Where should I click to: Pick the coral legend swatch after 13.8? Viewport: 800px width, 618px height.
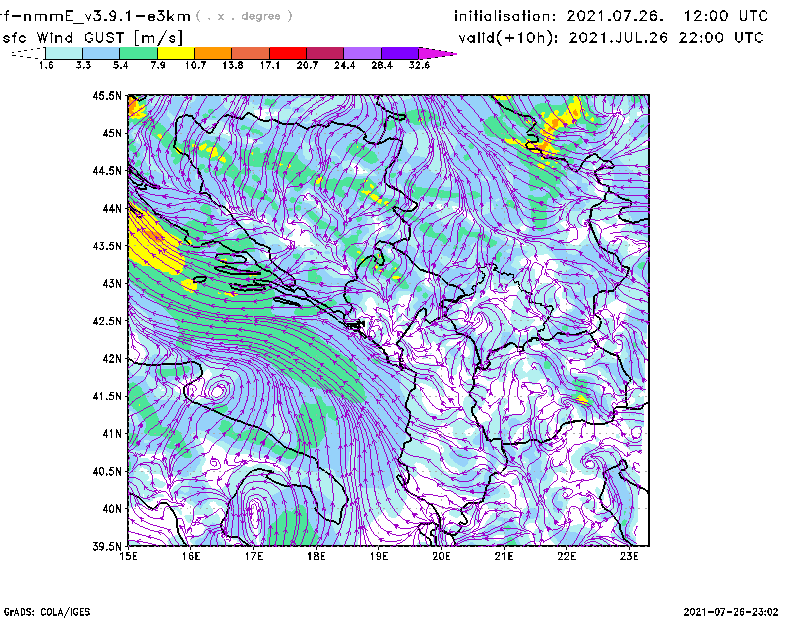click(x=251, y=53)
